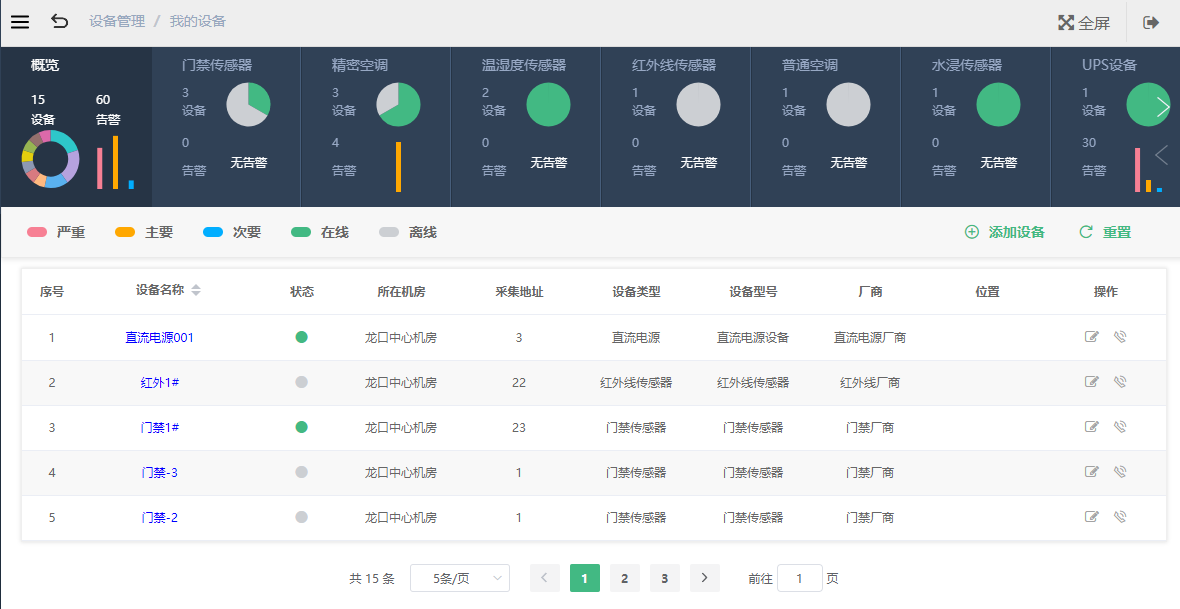The height and width of the screenshot is (609, 1180).
Task: Click the 门禁传感器 pie chart
Action: pos(248,105)
